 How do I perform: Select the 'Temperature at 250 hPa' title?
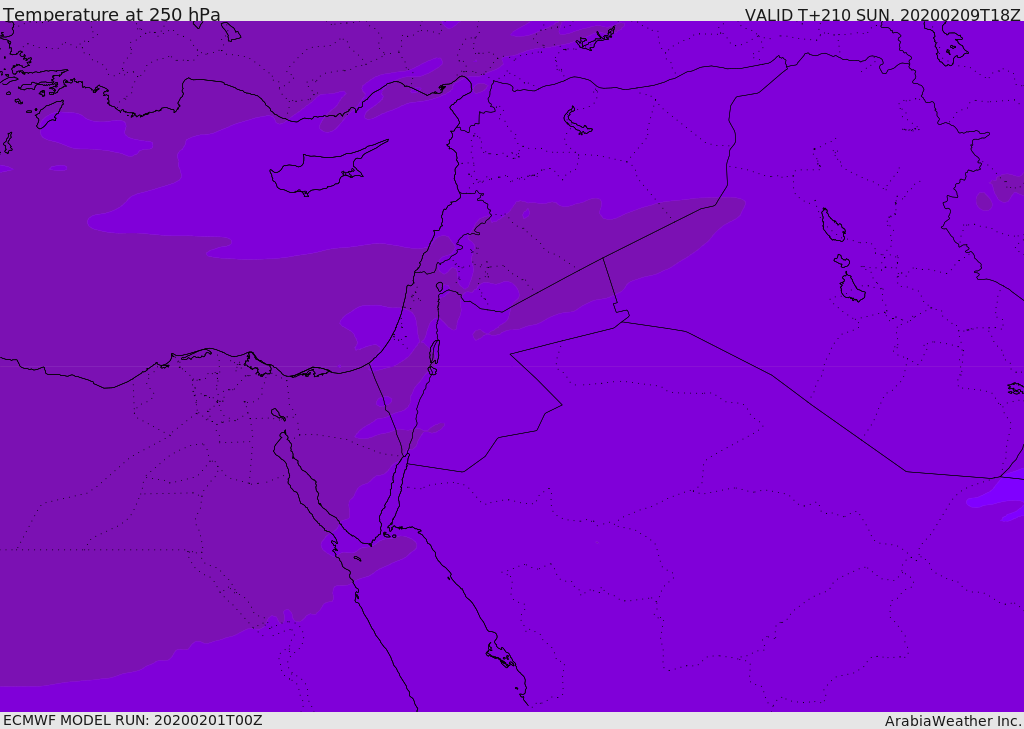112,14
